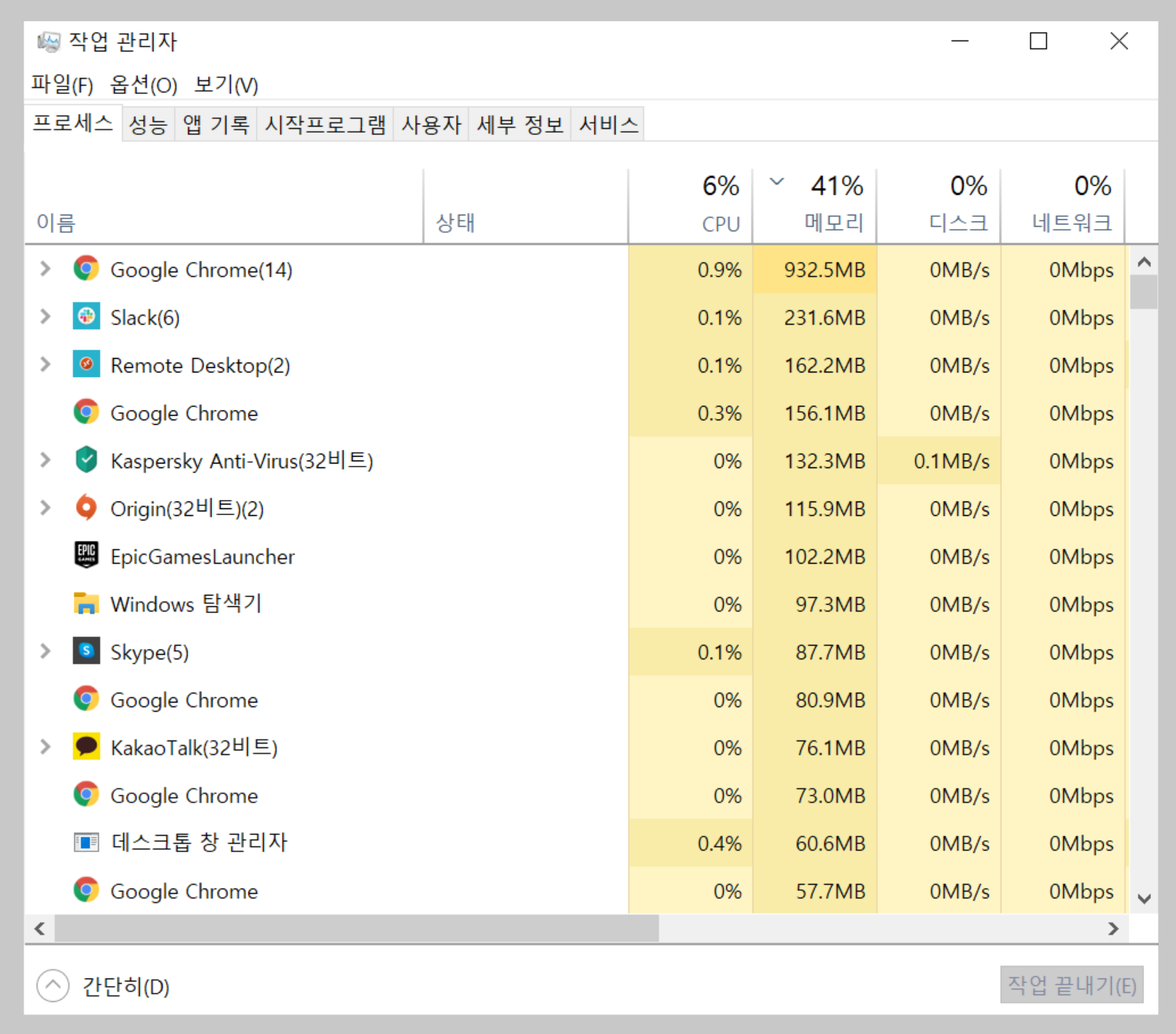Expand the KakaoTalk(32비트) process group
This screenshot has height=1034, width=1176.
point(46,746)
